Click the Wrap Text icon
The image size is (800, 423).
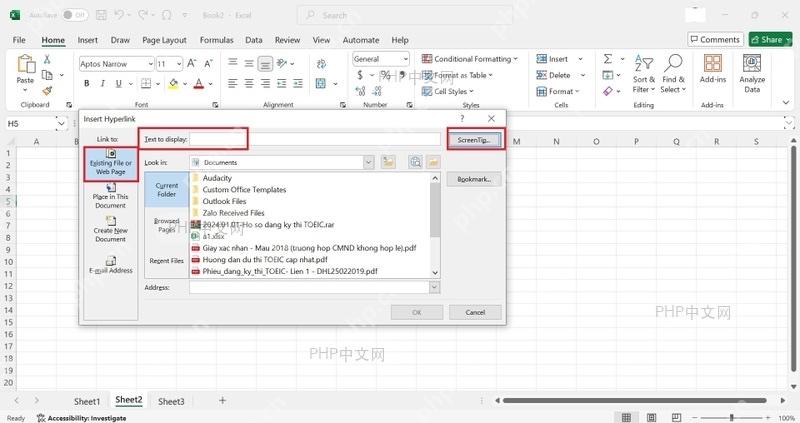point(321,64)
